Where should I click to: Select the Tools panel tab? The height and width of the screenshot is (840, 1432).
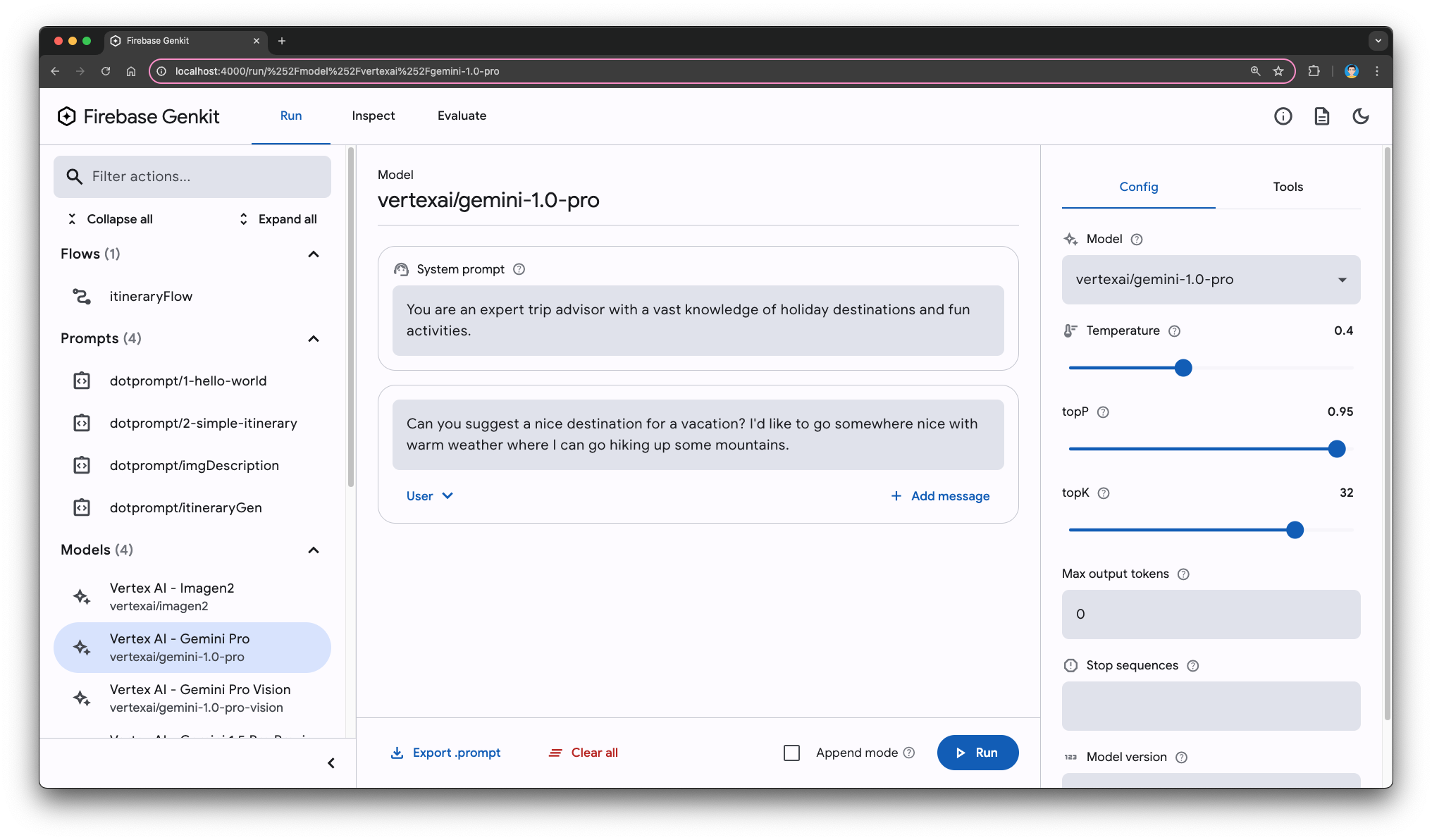click(x=1289, y=187)
